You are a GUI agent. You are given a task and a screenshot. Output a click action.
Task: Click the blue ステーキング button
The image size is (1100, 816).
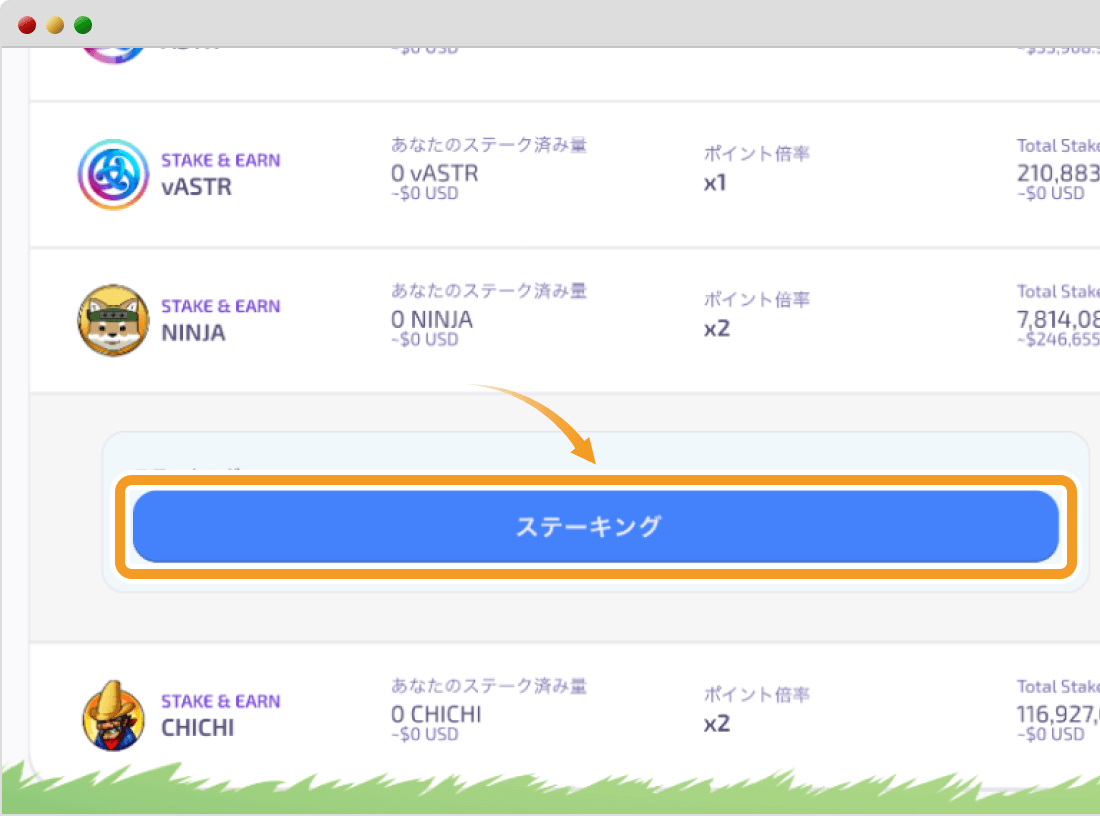pyautogui.click(x=595, y=526)
